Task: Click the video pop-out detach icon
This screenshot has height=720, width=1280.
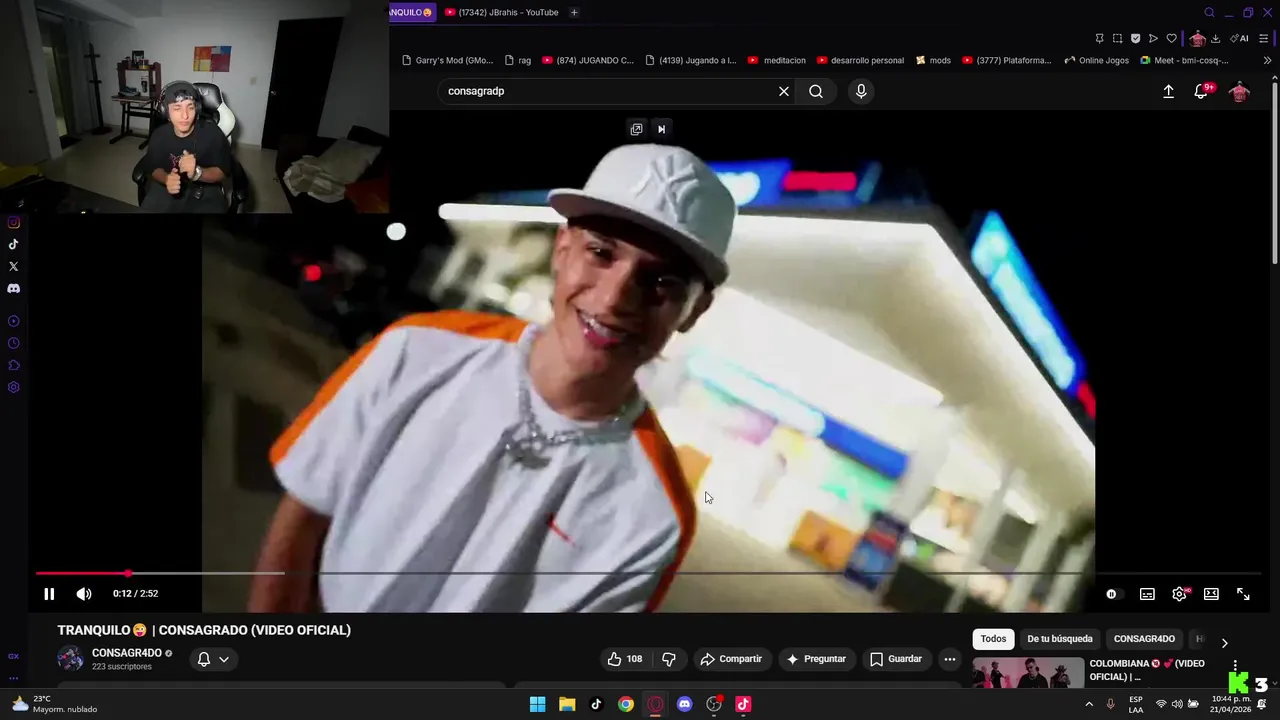Action: (636, 129)
